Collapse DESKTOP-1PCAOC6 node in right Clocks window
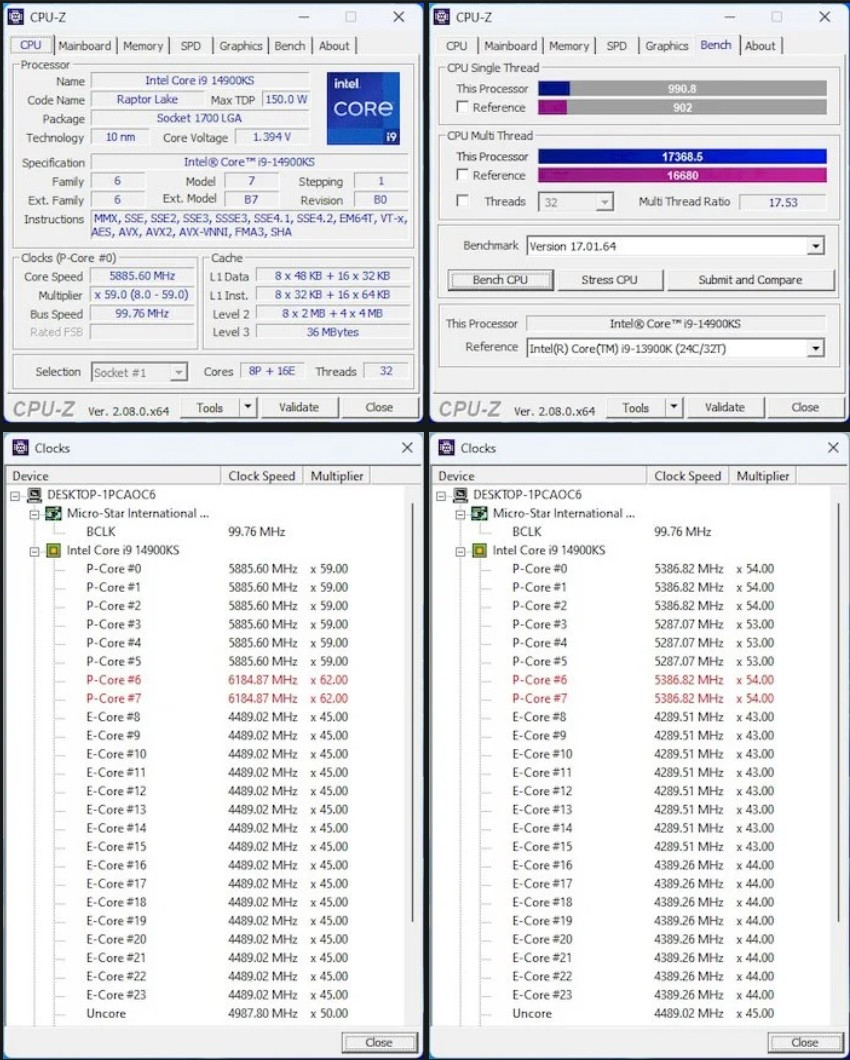This screenshot has height=1060, width=850. tap(441, 496)
